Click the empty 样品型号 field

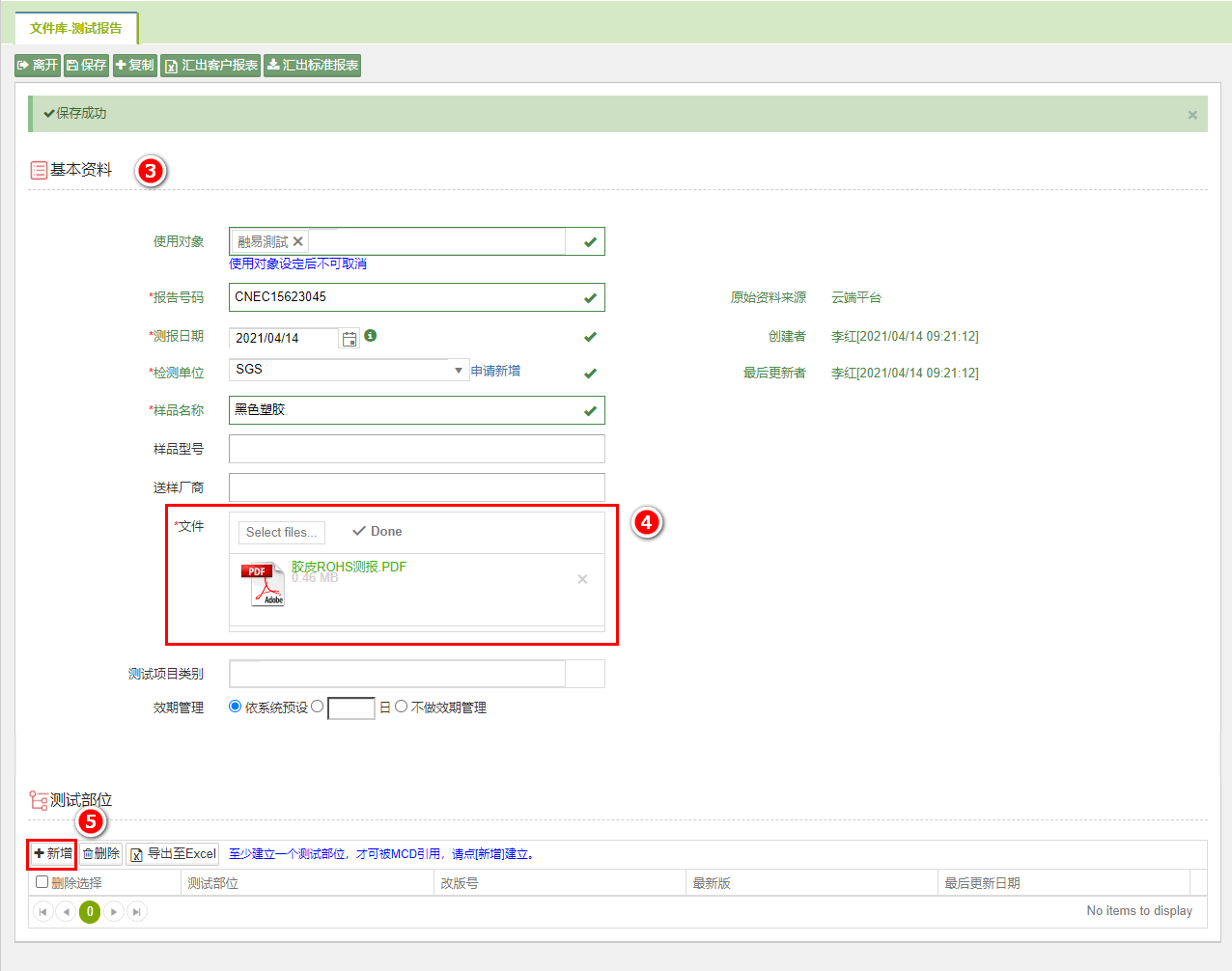416,449
